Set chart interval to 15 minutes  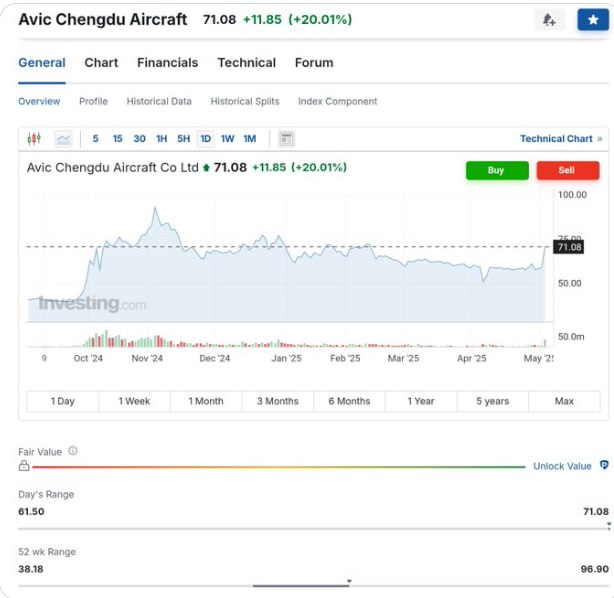point(117,139)
